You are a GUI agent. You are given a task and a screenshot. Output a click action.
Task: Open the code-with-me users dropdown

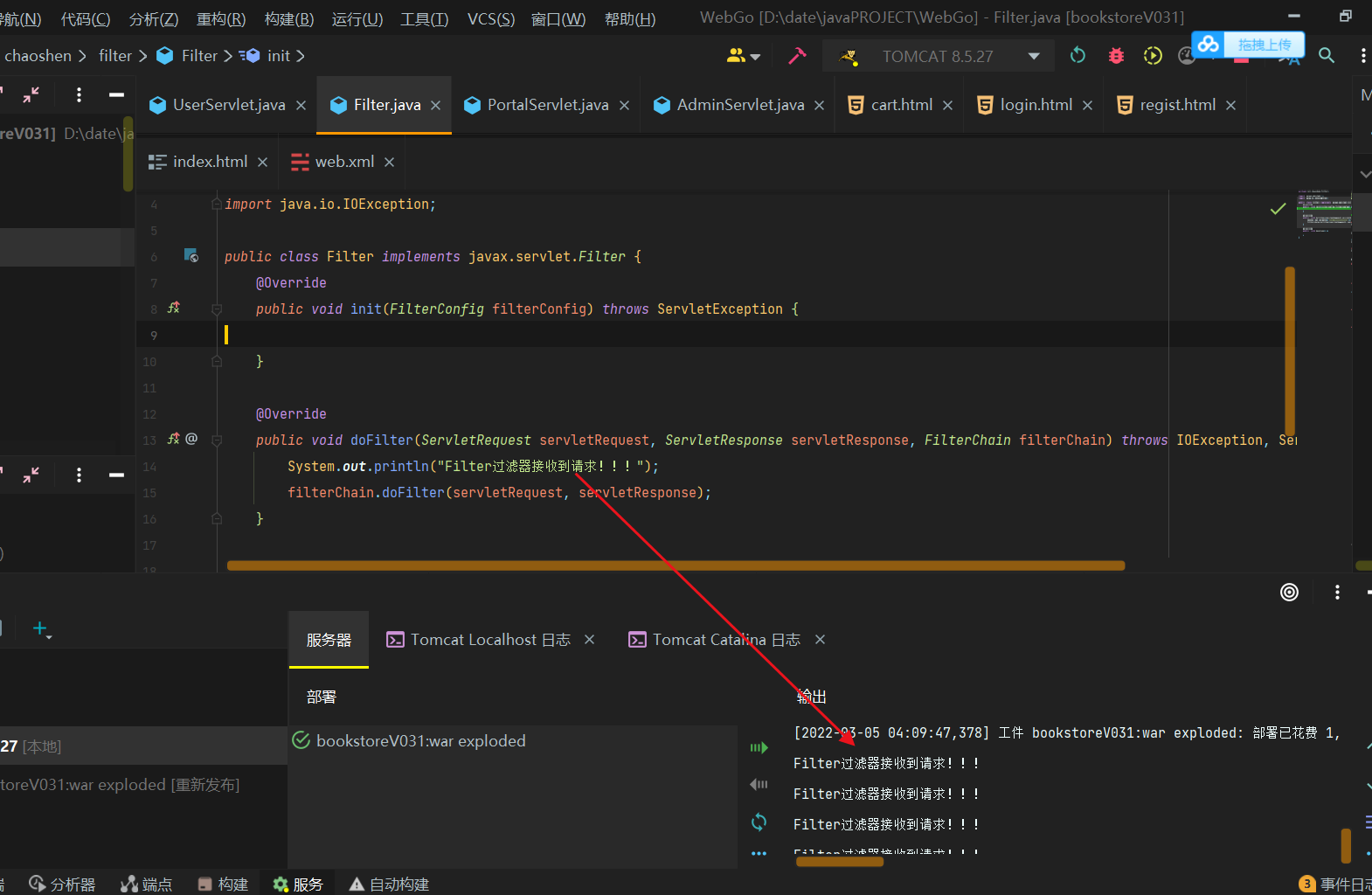pyautogui.click(x=744, y=56)
